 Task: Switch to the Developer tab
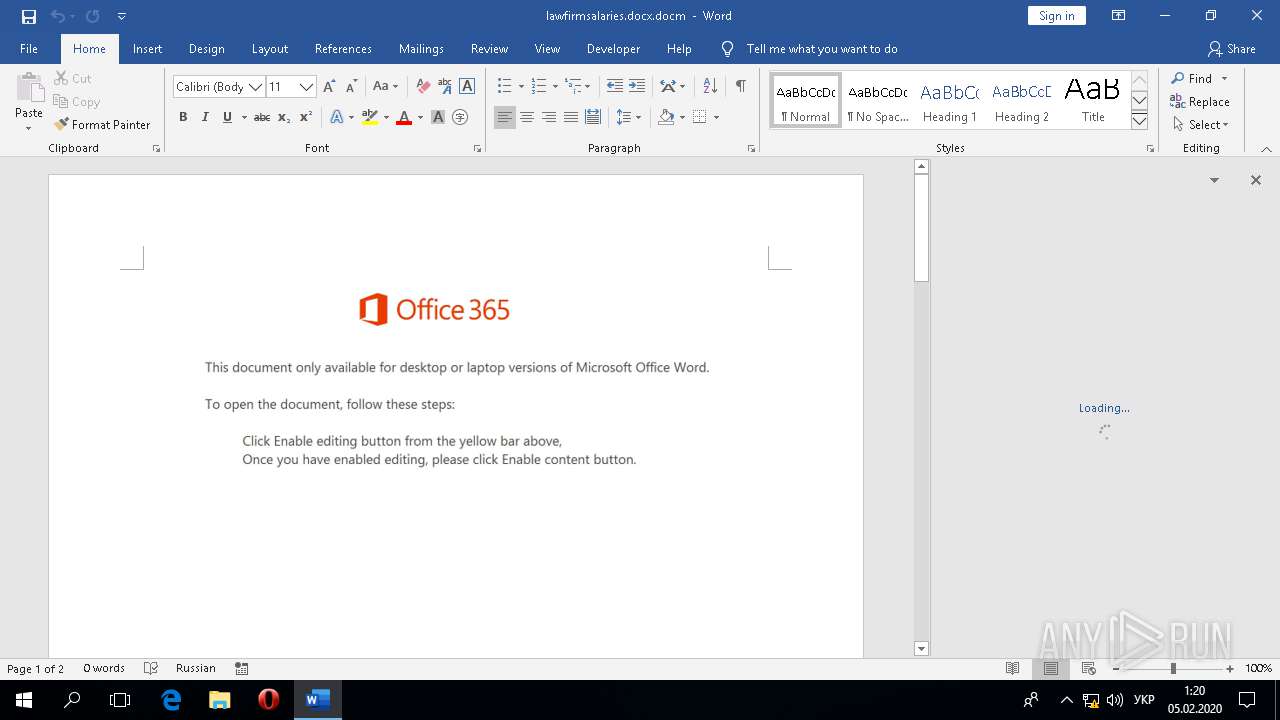tap(613, 48)
